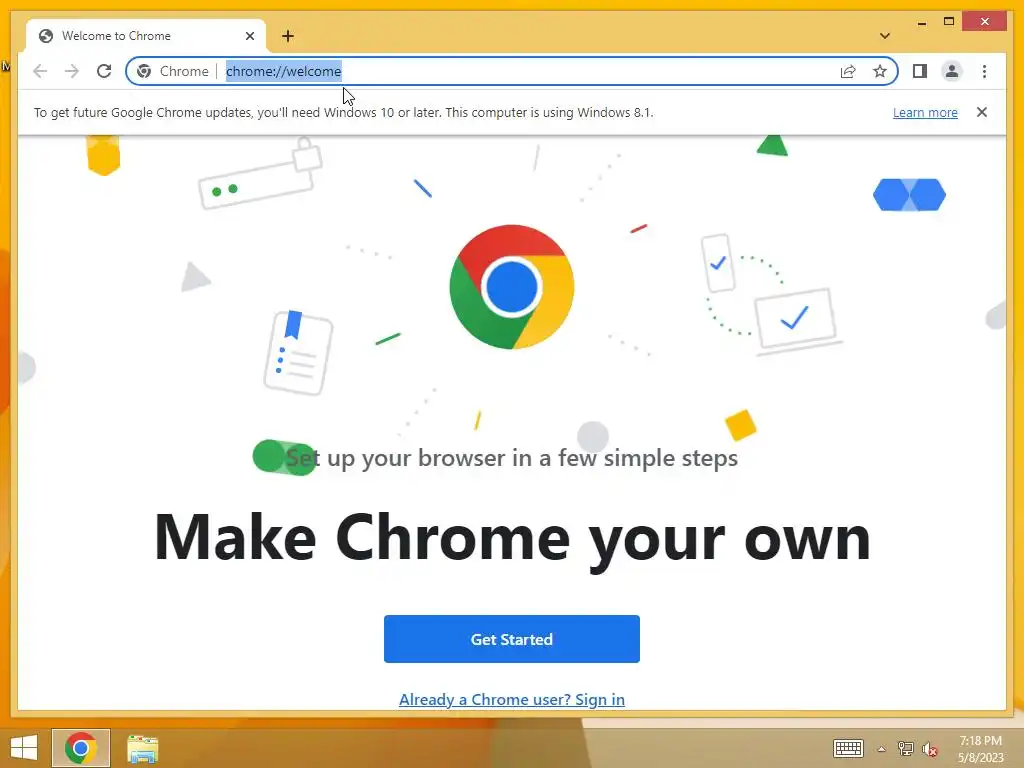Close the Welcome to Chrome tab
This screenshot has height=768, width=1024.
point(249,36)
